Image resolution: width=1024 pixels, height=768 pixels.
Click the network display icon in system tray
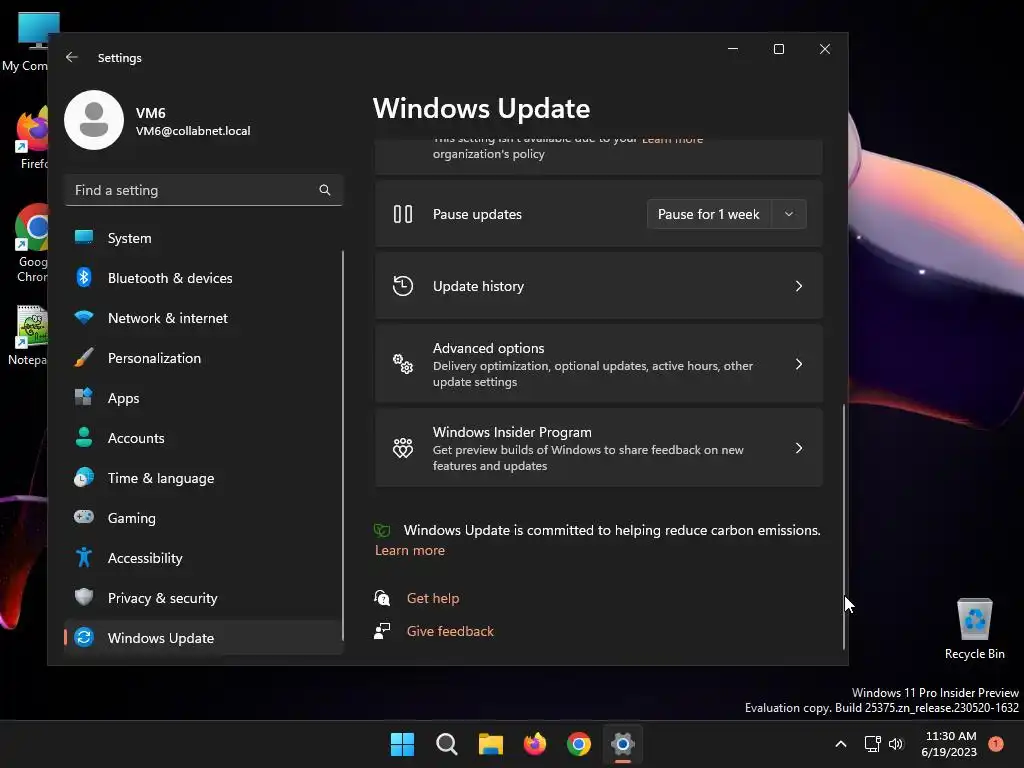pos(872,744)
